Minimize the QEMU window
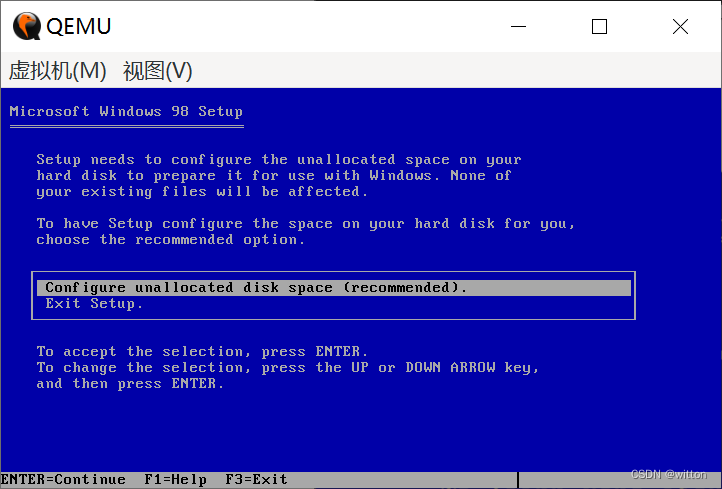Image resolution: width=722 pixels, height=489 pixels. click(518, 27)
